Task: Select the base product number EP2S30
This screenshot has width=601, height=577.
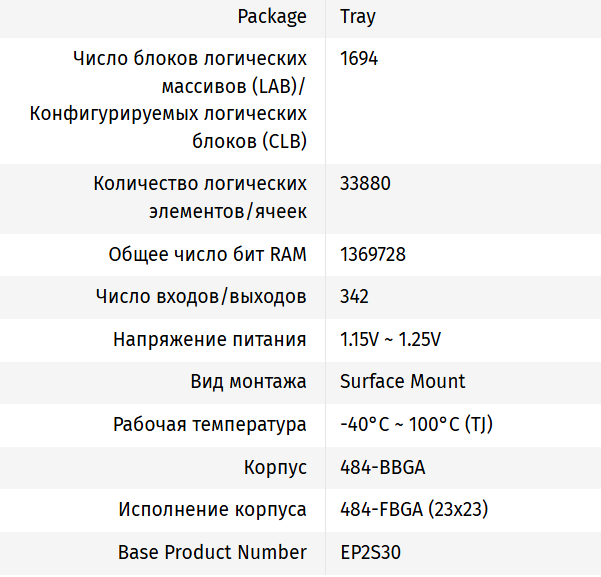Action: pyautogui.click(x=371, y=552)
